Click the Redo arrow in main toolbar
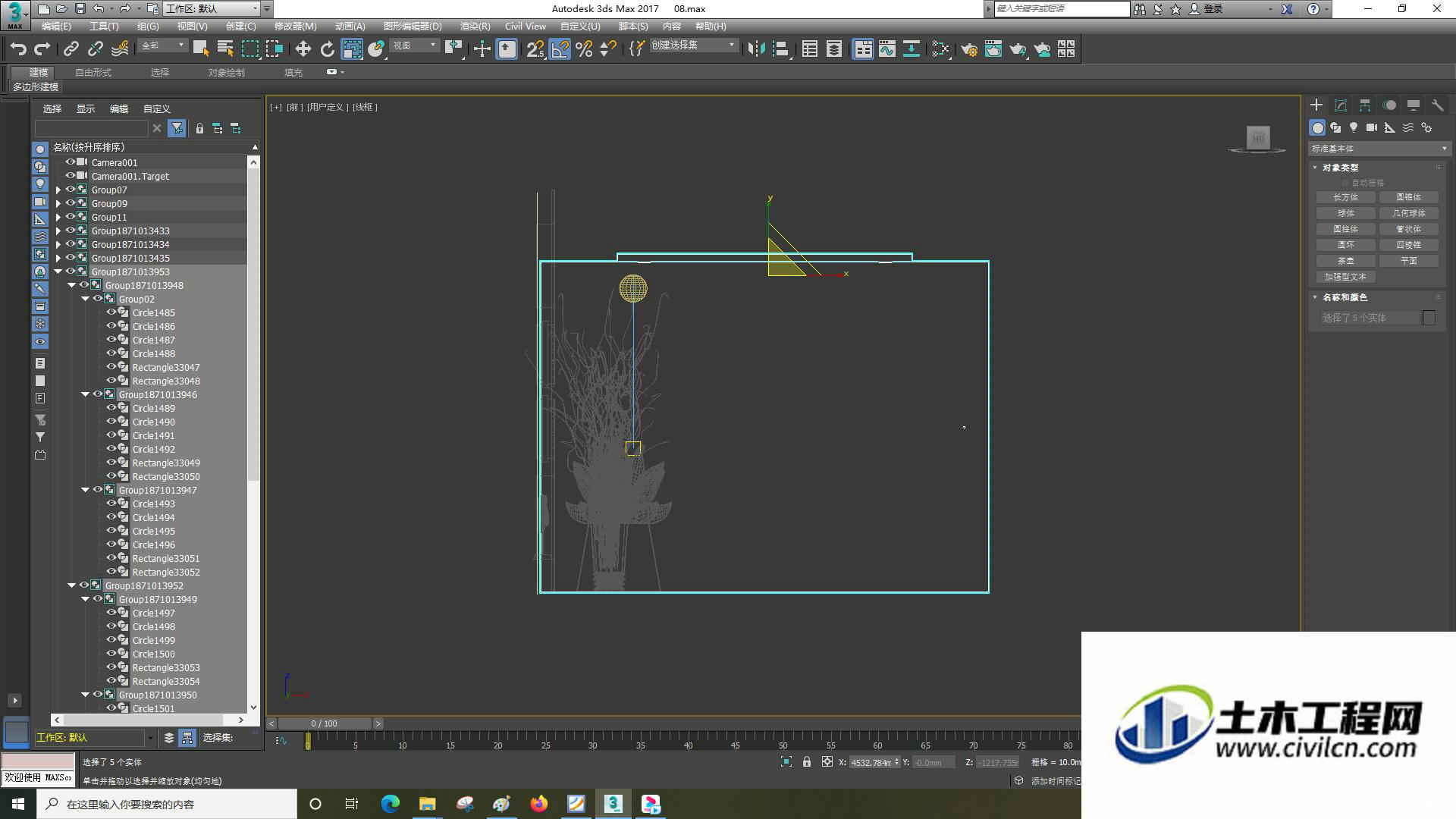The width and height of the screenshot is (1456, 819). (x=42, y=49)
